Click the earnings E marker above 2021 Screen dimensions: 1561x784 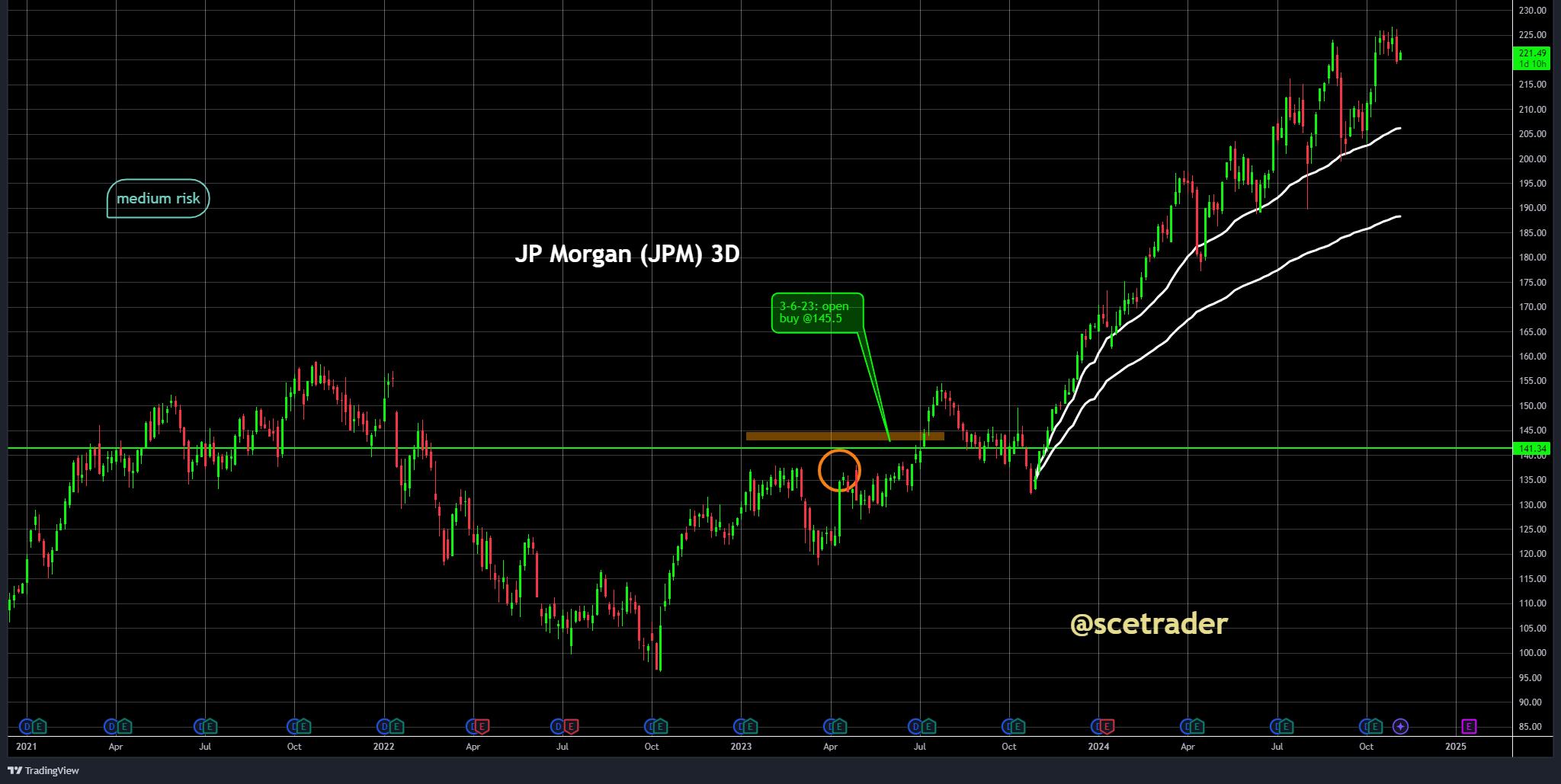(x=40, y=727)
